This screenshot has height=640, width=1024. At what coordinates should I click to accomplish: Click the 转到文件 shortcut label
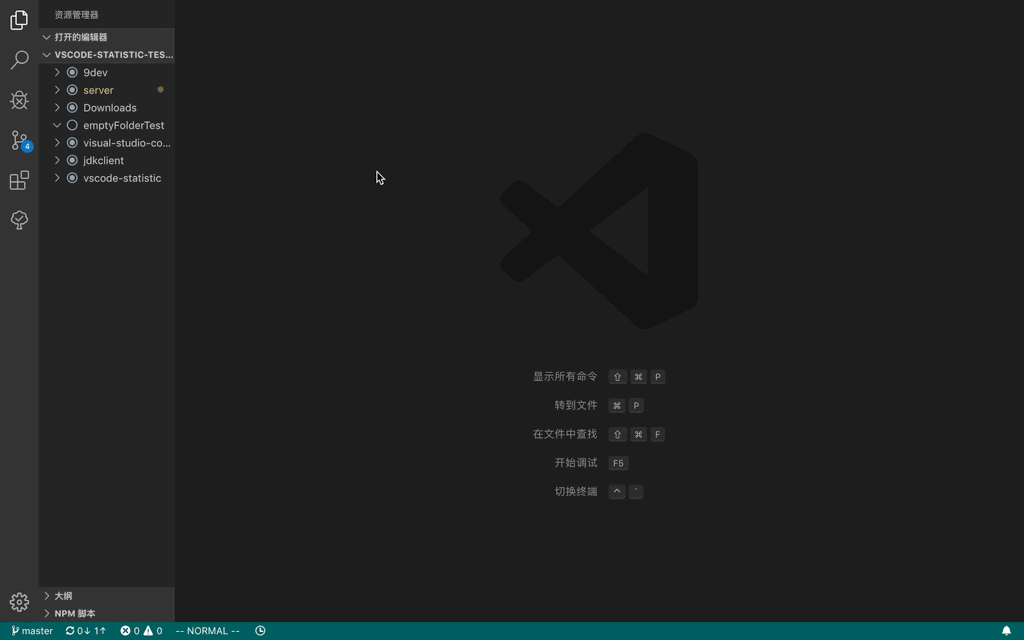[x=576, y=406]
